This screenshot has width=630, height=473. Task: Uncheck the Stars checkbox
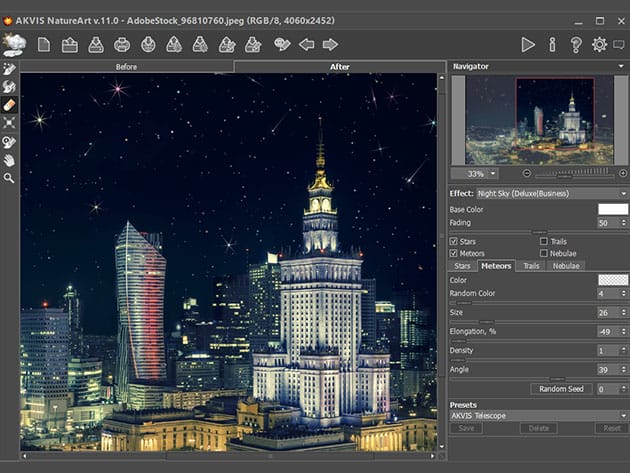point(455,241)
